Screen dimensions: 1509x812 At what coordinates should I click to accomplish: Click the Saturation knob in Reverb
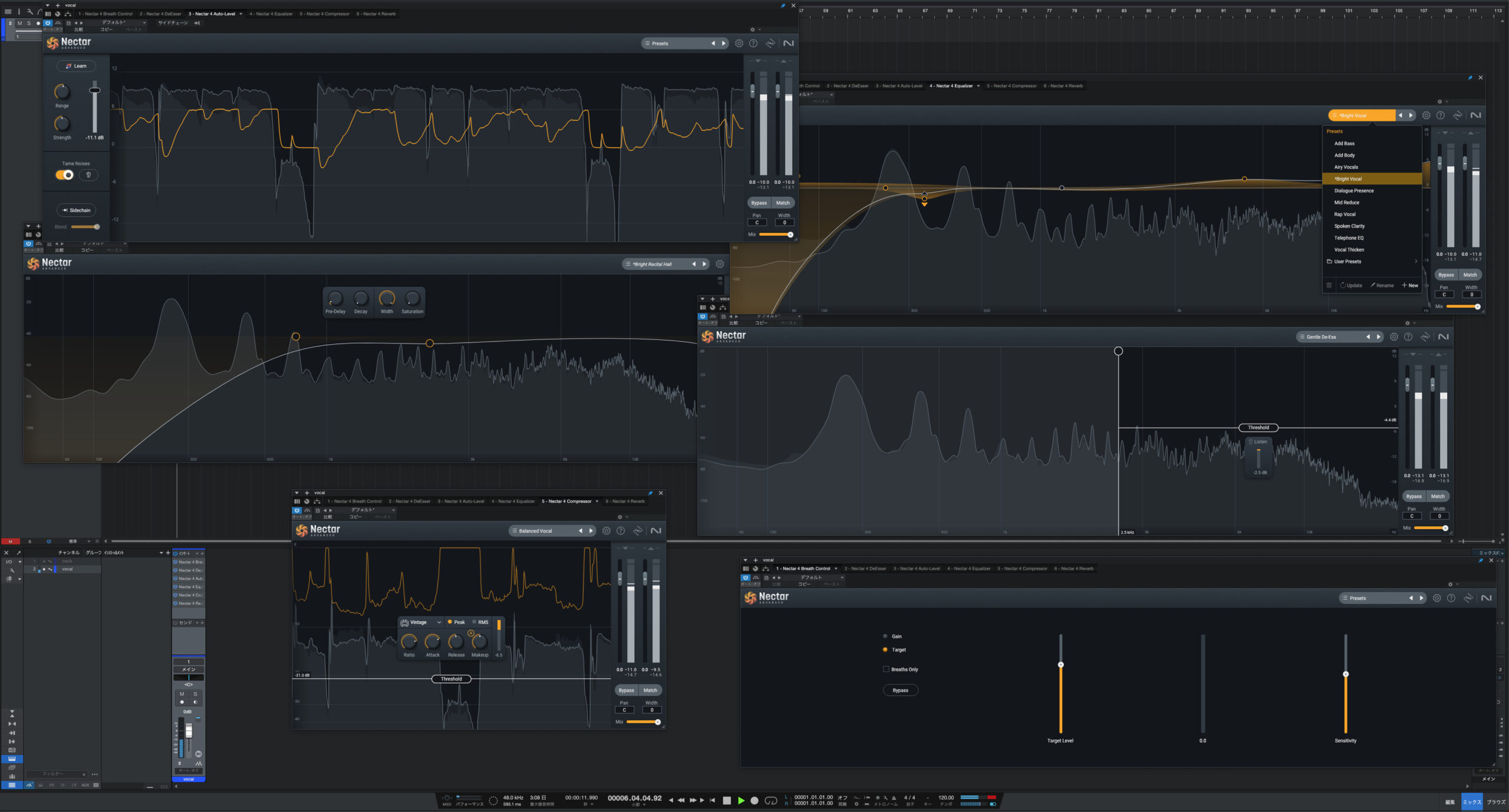tap(412, 299)
